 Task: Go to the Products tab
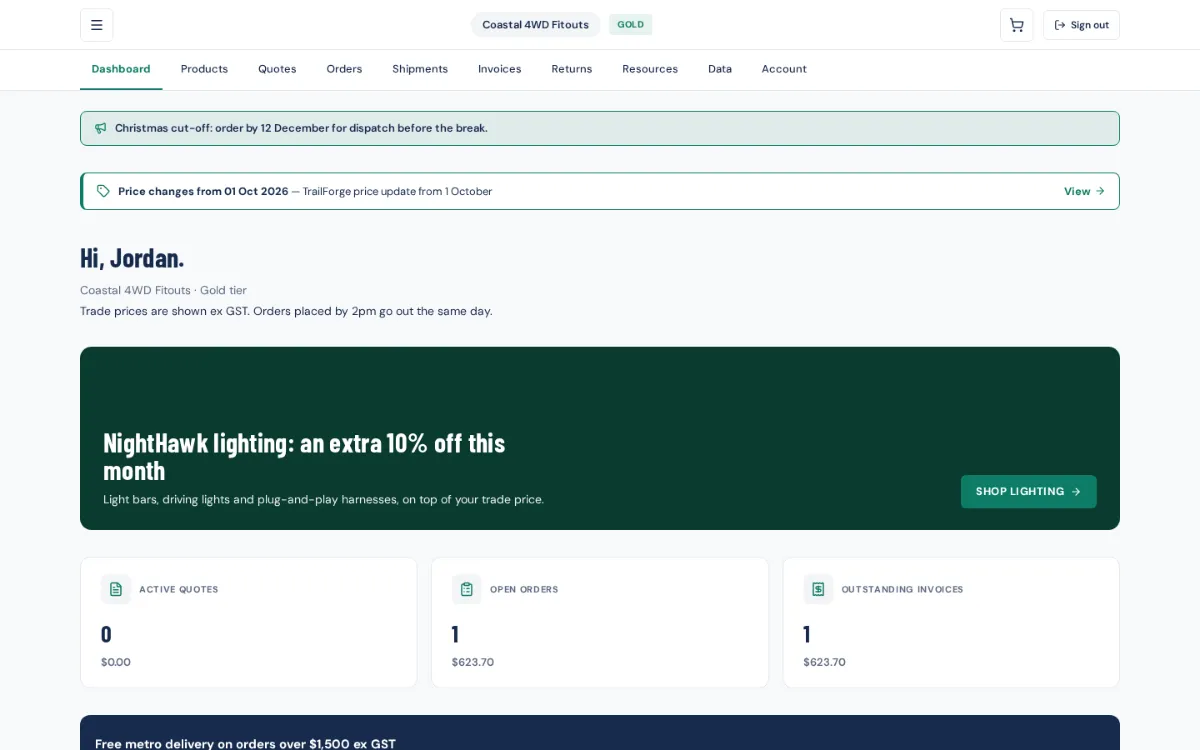click(x=204, y=69)
